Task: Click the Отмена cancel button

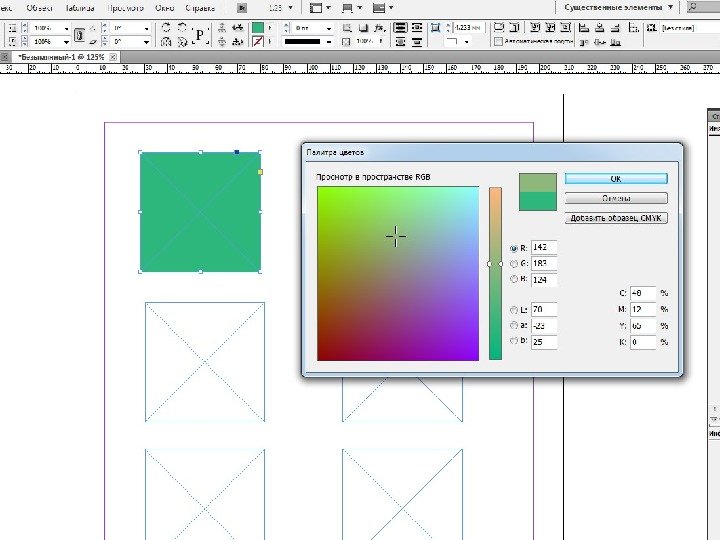Action: [616, 198]
